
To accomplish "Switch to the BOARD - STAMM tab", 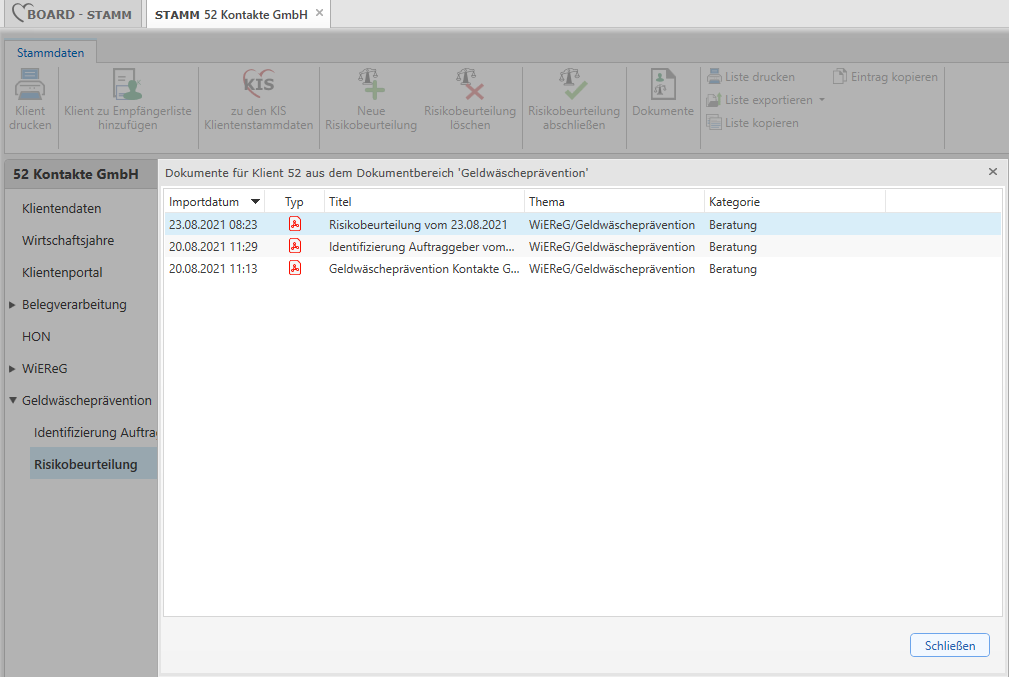I will (72, 14).
